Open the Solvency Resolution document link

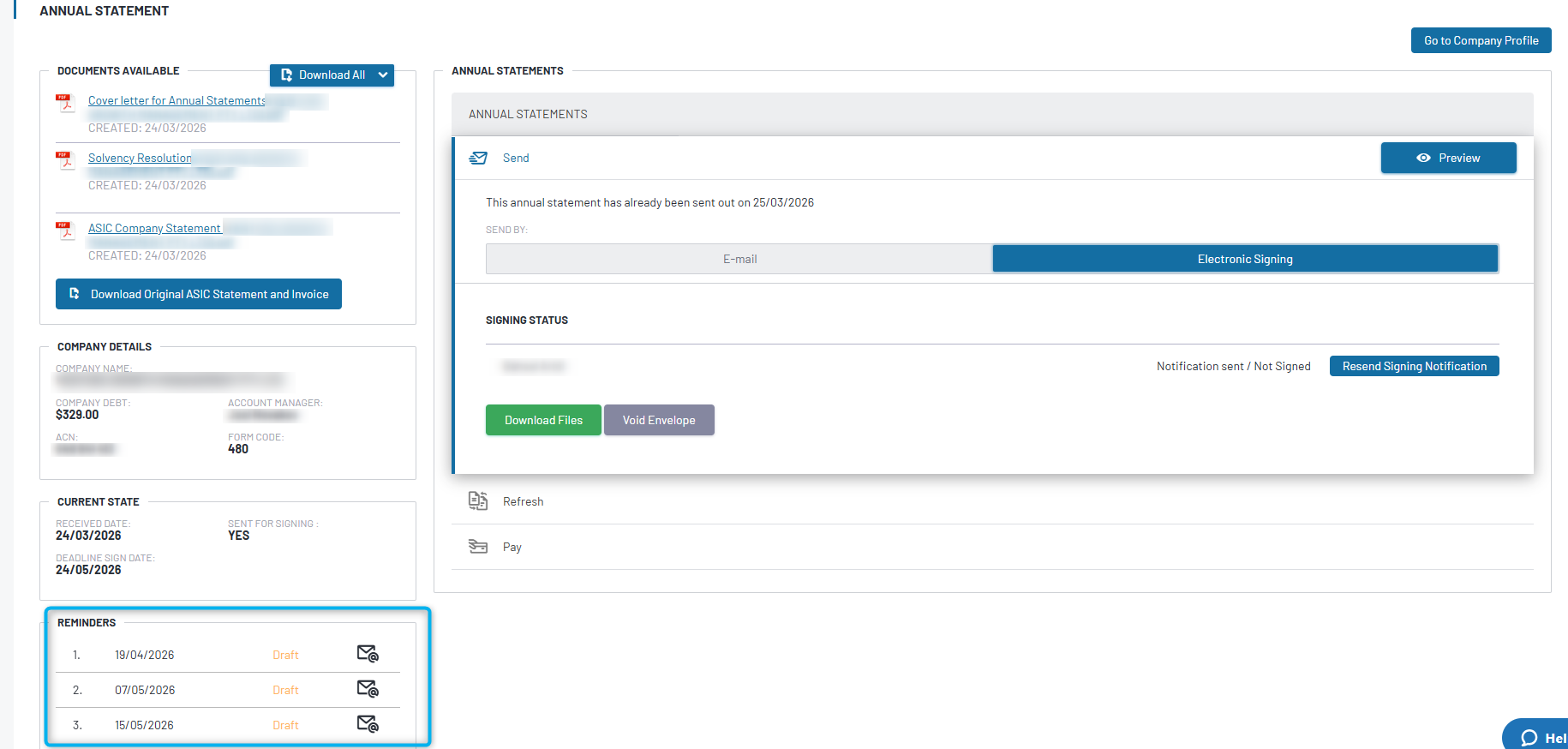(x=140, y=159)
